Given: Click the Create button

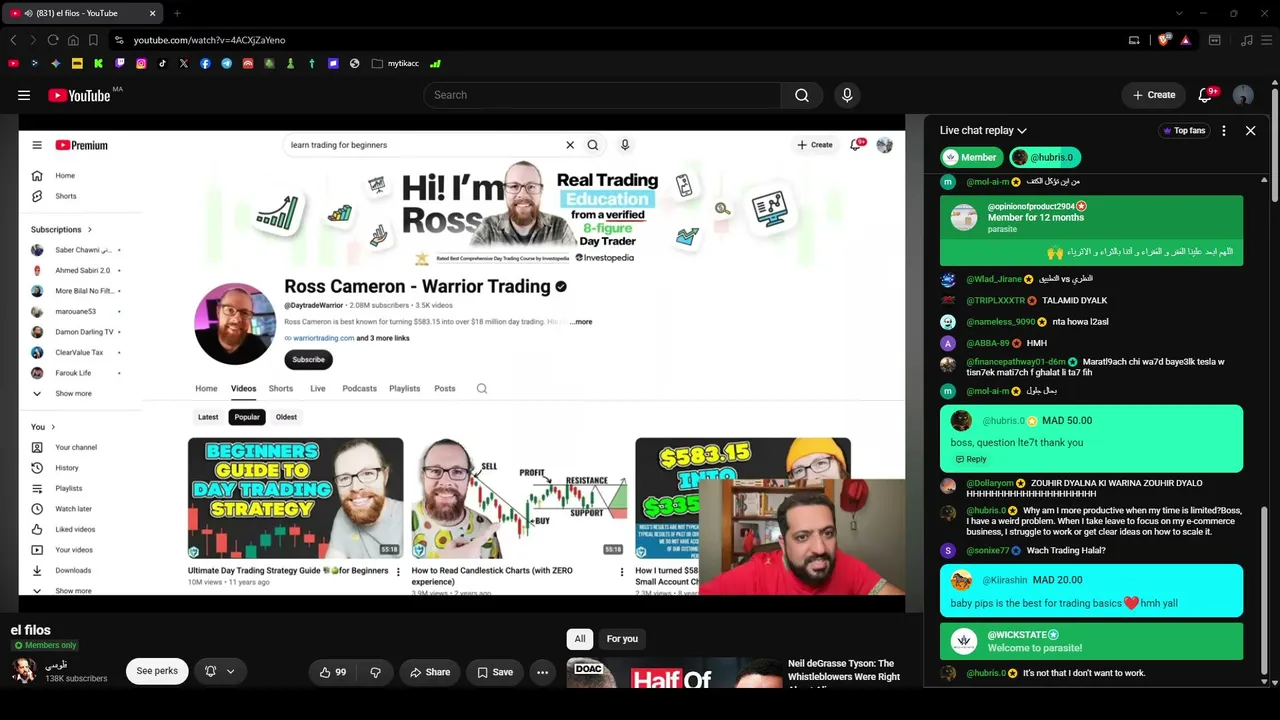Looking at the screenshot, I should [x=1154, y=95].
